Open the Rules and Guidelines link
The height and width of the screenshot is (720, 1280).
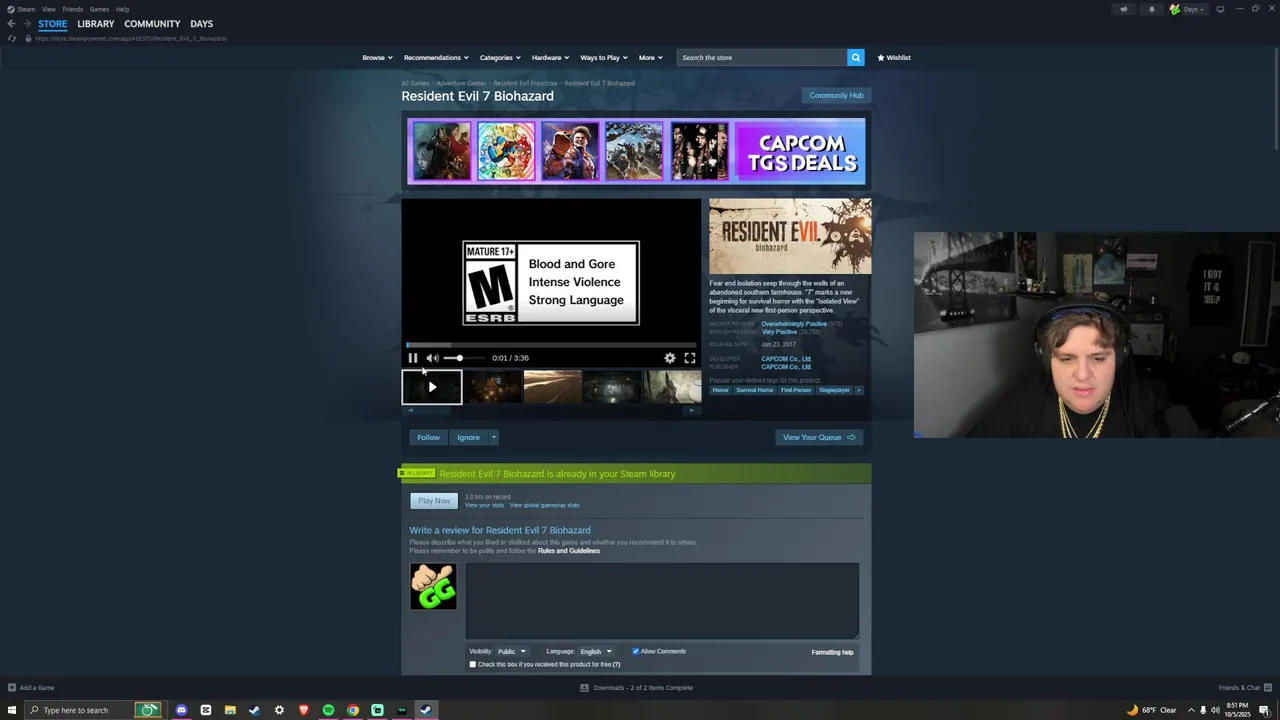pyautogui.click(x=569, y=551)
